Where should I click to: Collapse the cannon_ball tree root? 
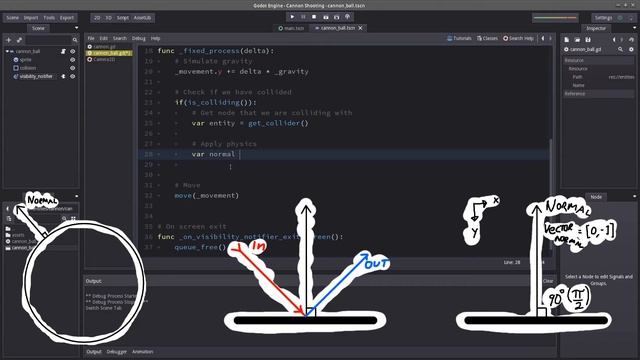pos(7,51)
